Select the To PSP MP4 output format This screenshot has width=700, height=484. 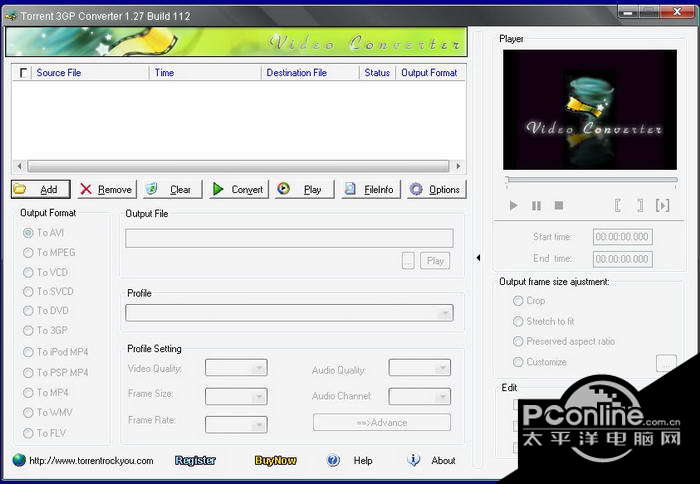[56, 372]
